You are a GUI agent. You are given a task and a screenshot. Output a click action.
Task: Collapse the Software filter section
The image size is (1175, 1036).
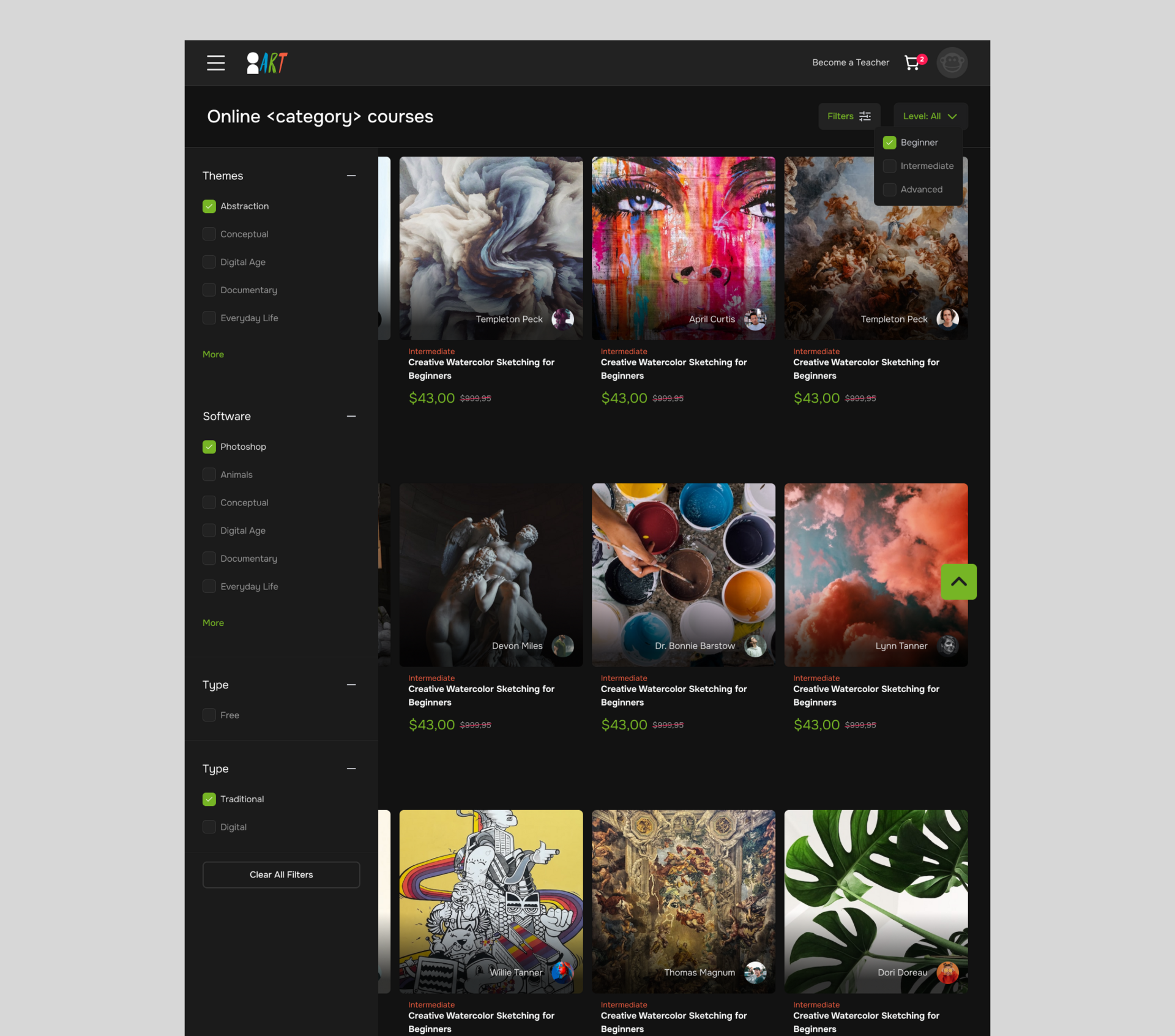[x=351, y=416]
